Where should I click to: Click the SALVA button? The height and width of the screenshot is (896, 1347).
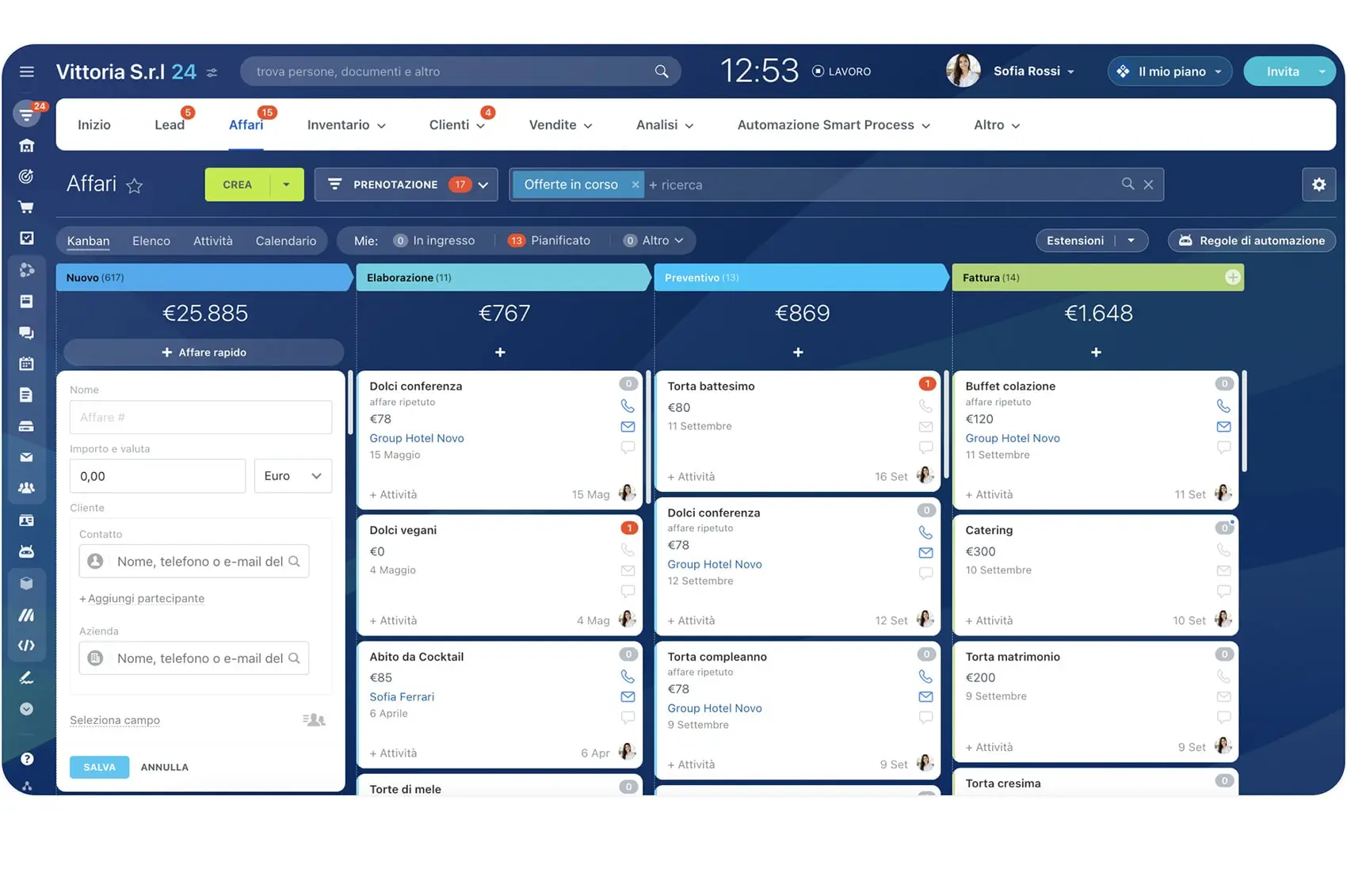[x=100, y=767]
